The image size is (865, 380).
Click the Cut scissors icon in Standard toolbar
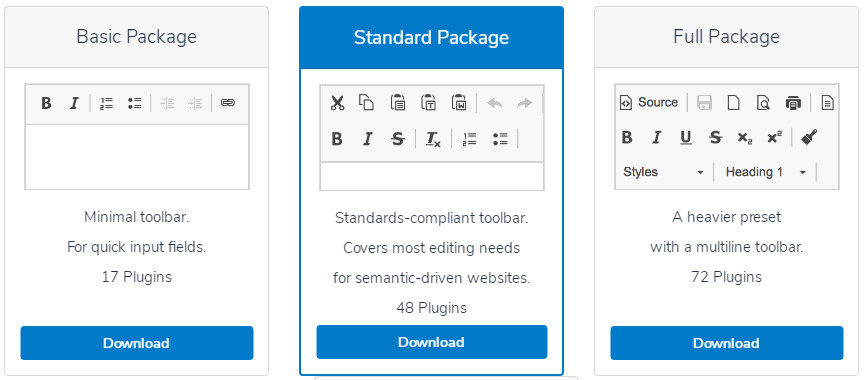click(337, 103)
